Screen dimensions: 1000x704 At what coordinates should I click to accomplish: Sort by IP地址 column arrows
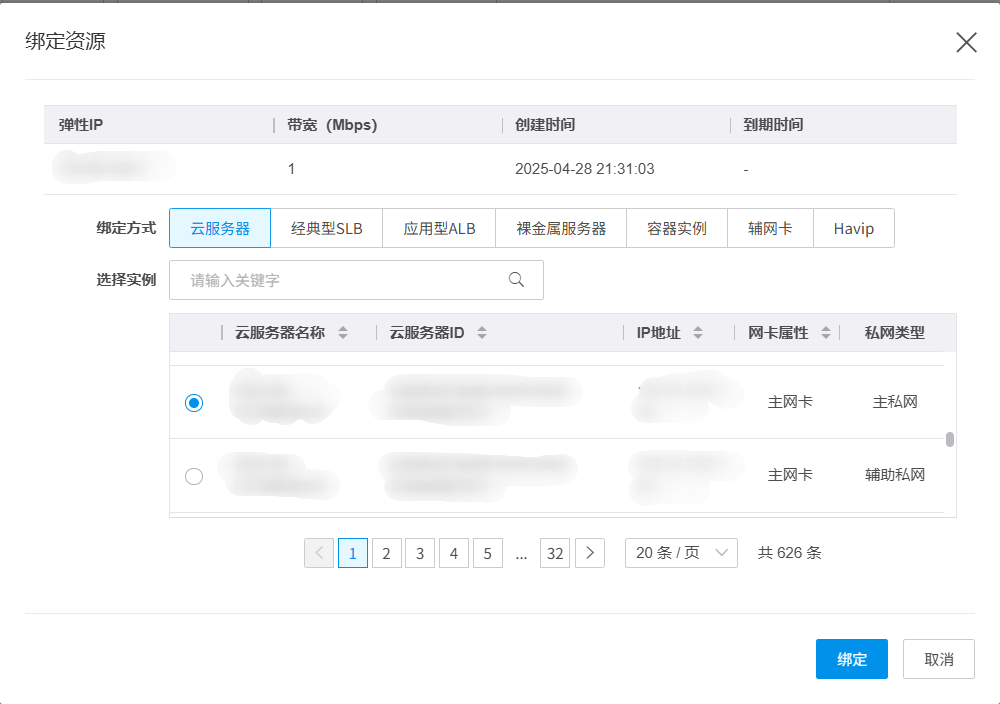pos(698,333)
